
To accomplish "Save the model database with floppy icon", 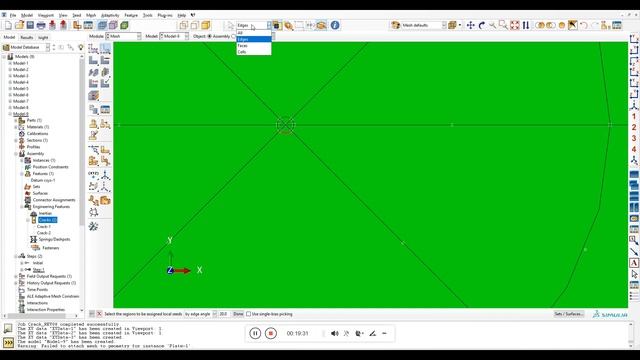I will (x=30, y=25).
